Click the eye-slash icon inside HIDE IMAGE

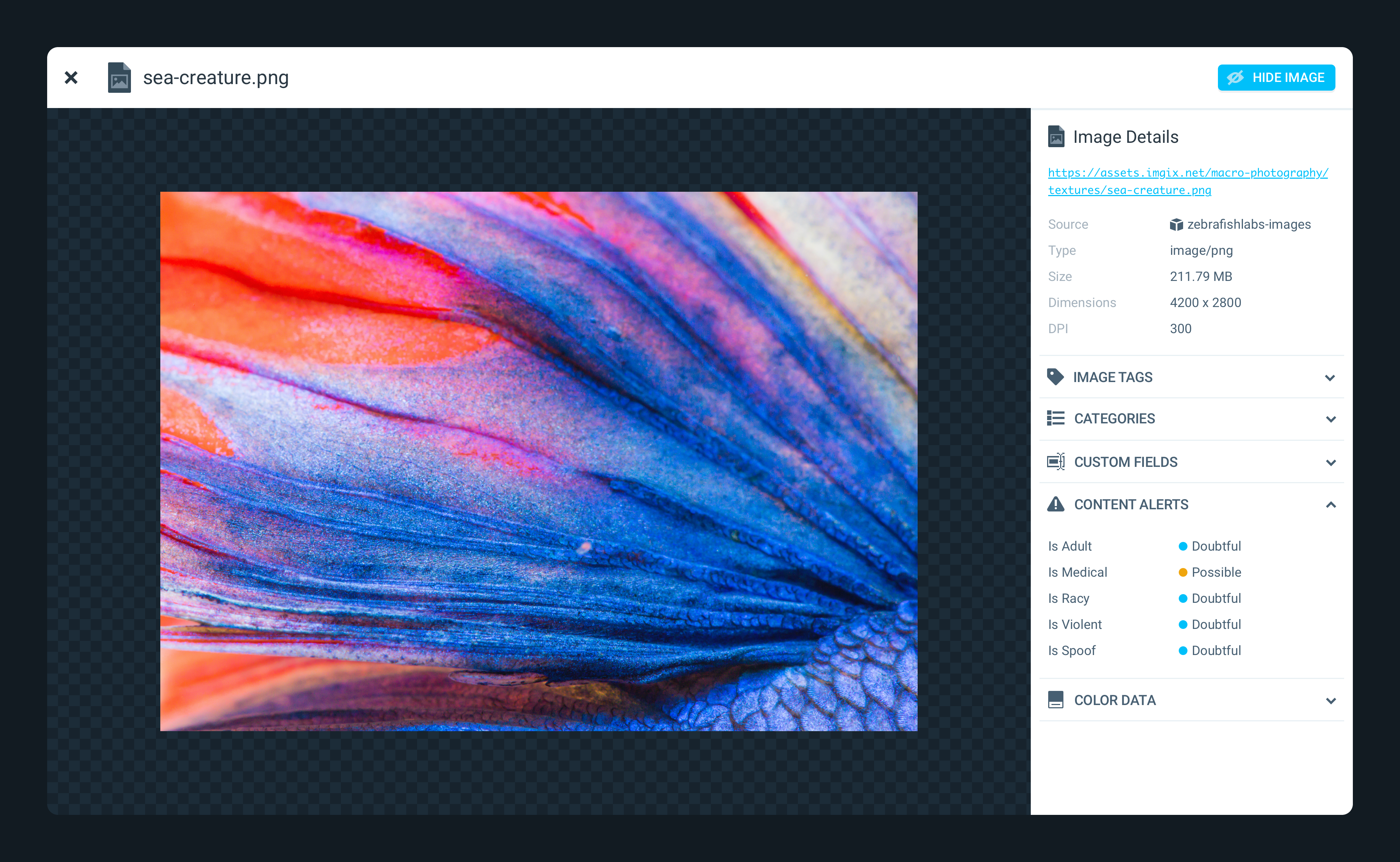[x=1235, y=78]
